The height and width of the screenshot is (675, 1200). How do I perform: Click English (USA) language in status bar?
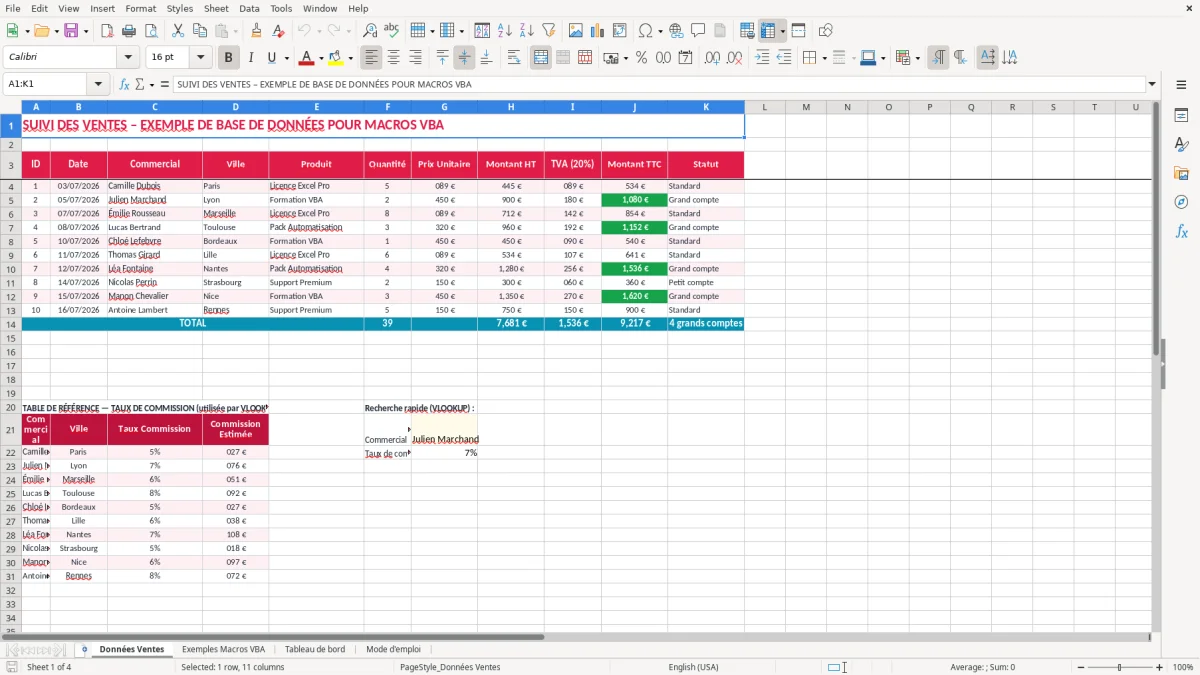point(693,667)
